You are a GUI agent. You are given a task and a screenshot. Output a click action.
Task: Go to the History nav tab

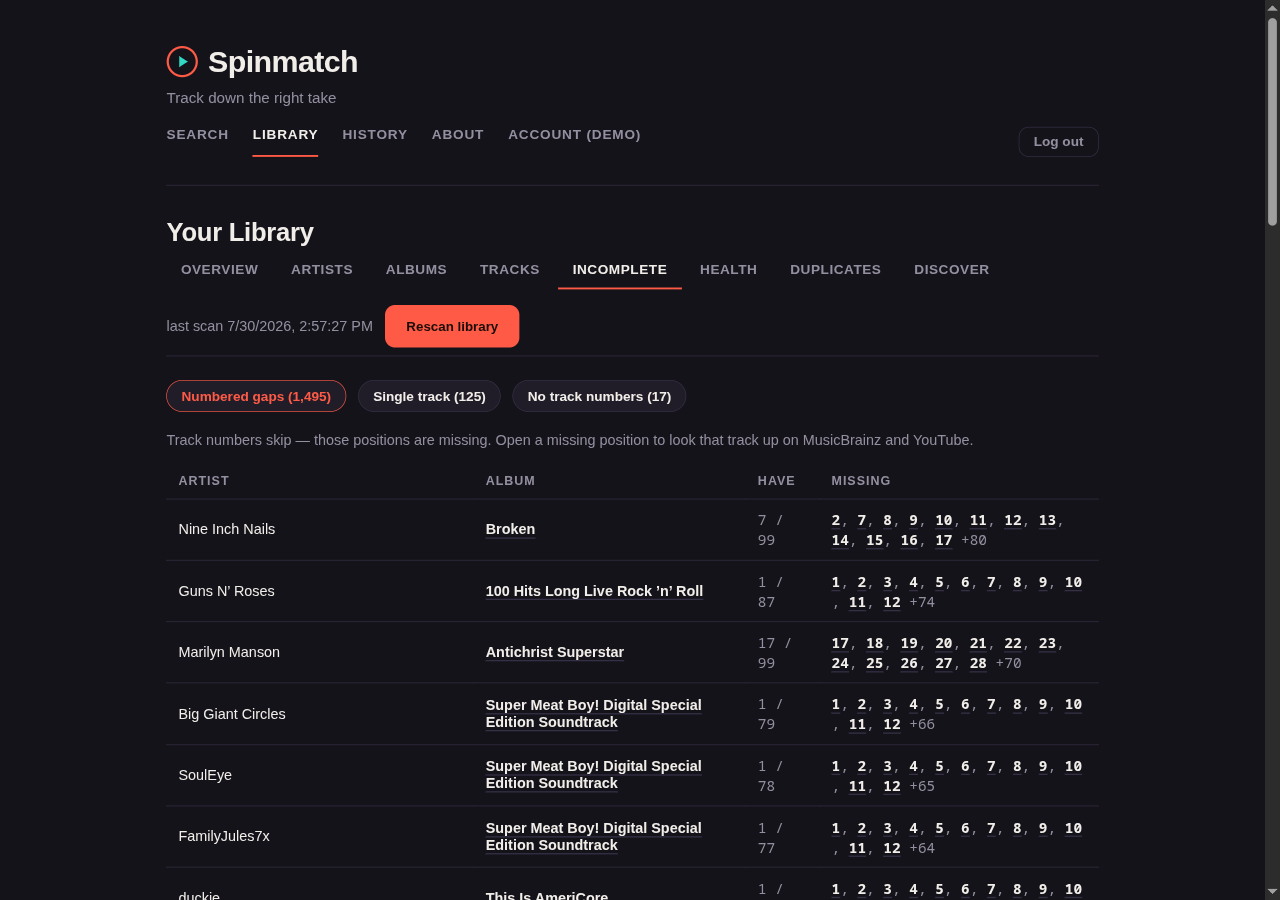point(375,134)
